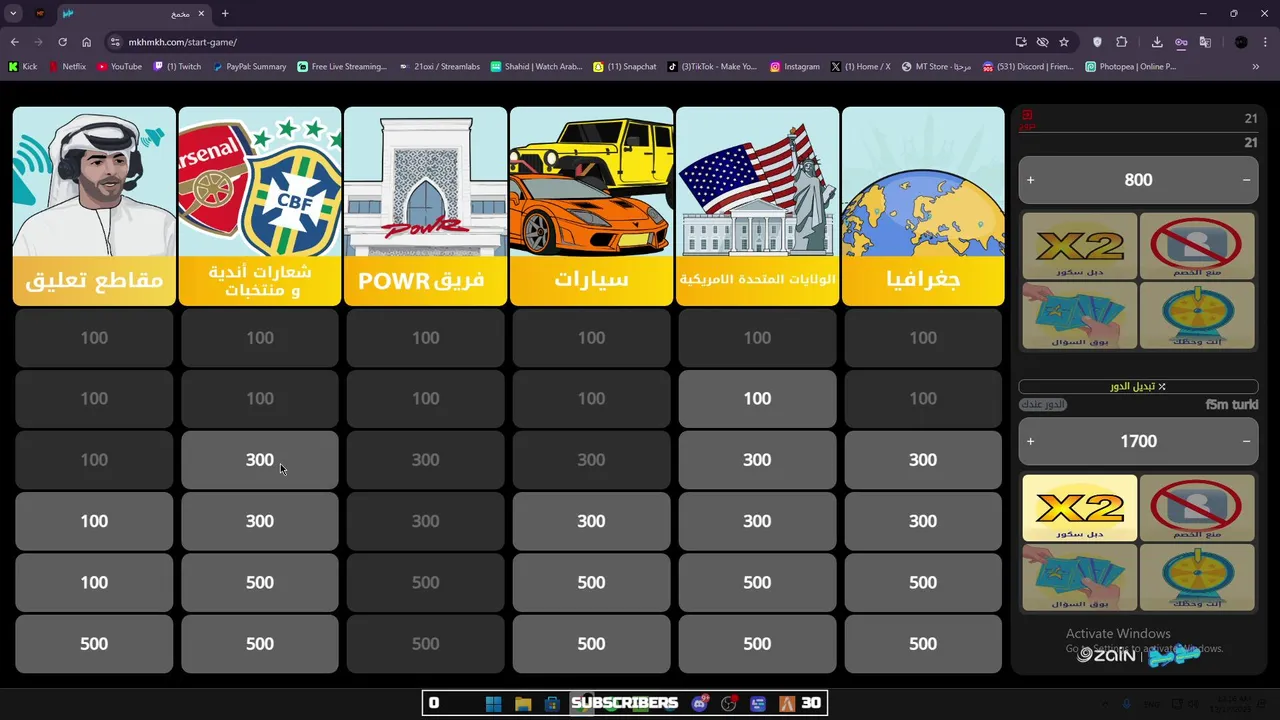Open the Discord bookmark

click(x=1028, y=67)
